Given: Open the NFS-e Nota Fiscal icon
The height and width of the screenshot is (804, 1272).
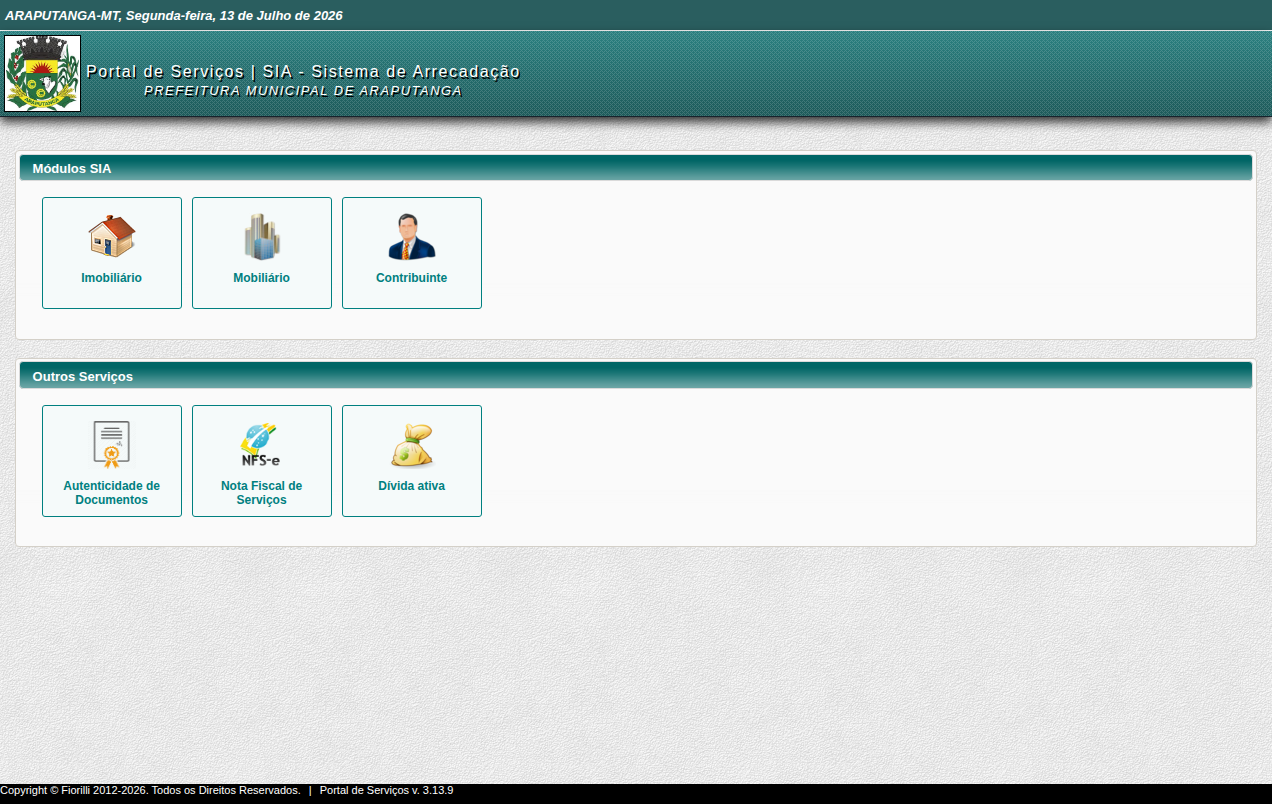Looking at the screenshot, I should coord(262,445).
